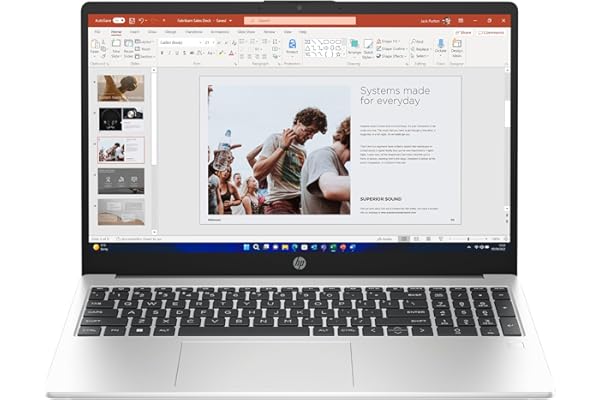Open the Quick Styles gallery
This screenshot has height=400, width=600.
click(368, 49)
